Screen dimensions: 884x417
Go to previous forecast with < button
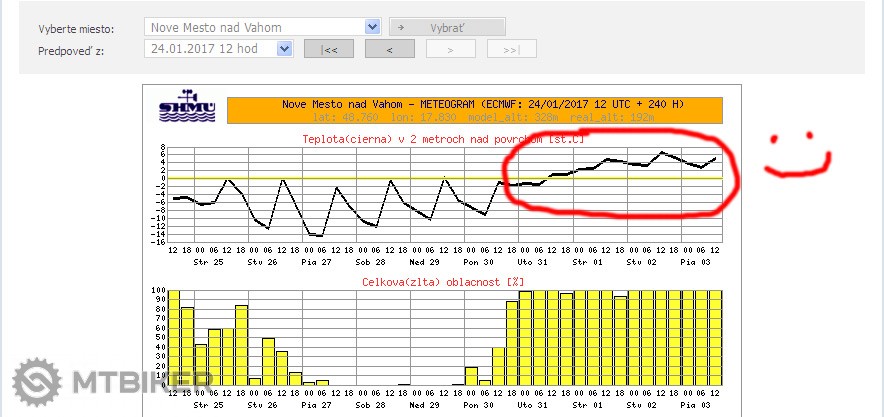click(x=390, y=49)
